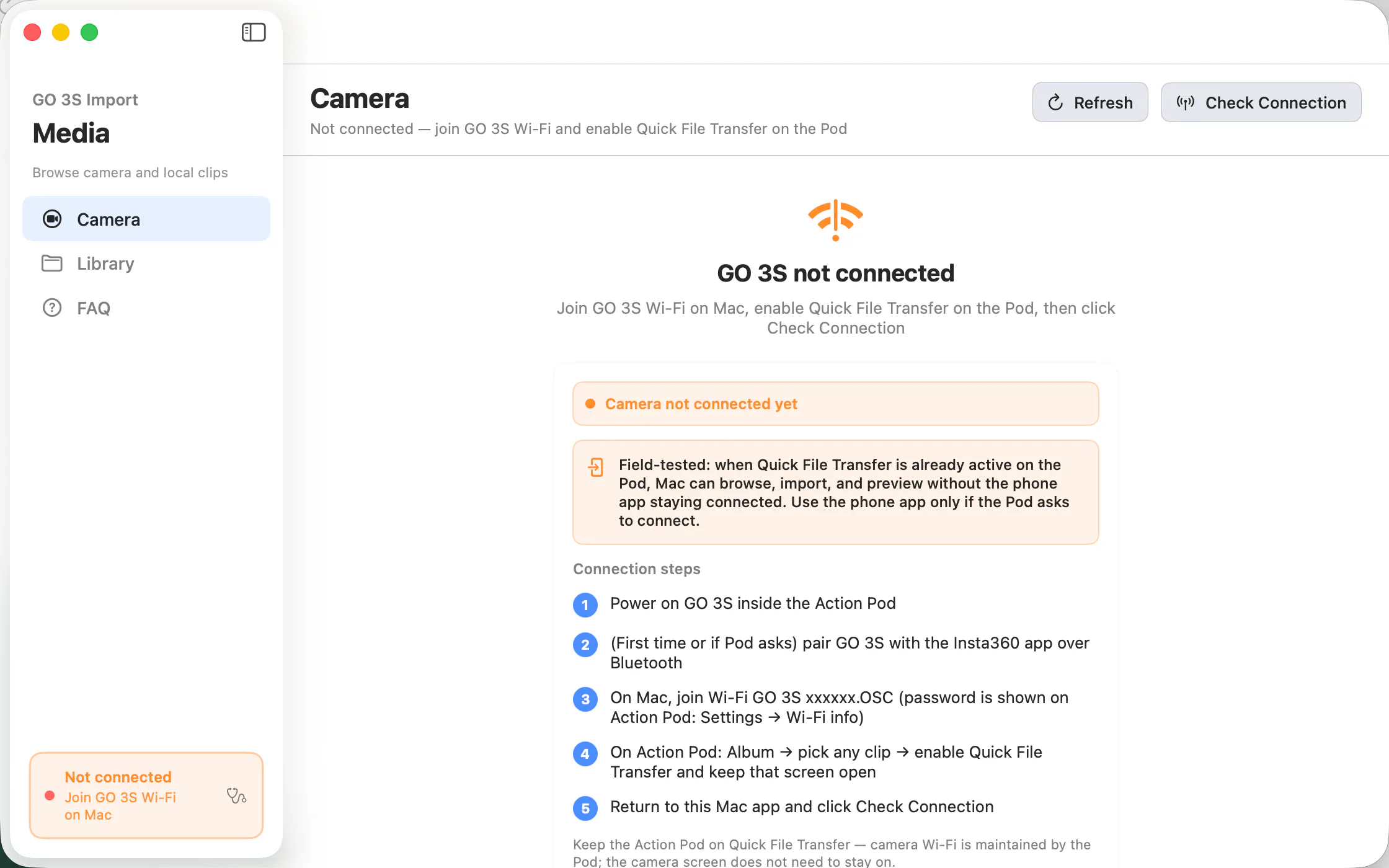Click the Connection steps label
Viewport: 1389px width, 868px height.
click(x=637, y=569)
